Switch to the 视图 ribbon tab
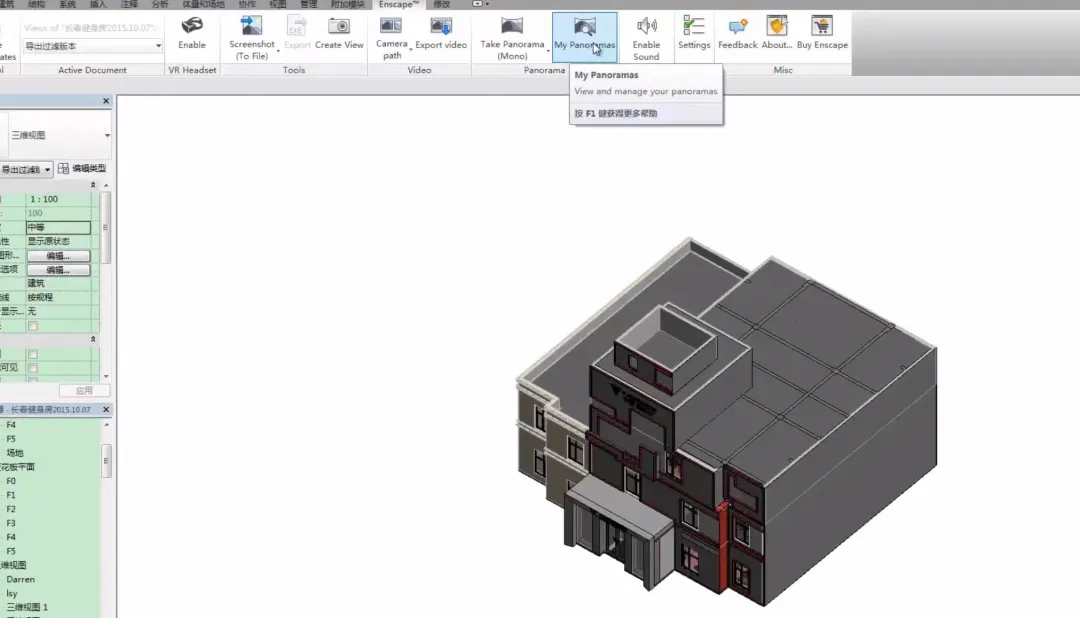This screenshot has width=1080, height=618. click(278, 4)
